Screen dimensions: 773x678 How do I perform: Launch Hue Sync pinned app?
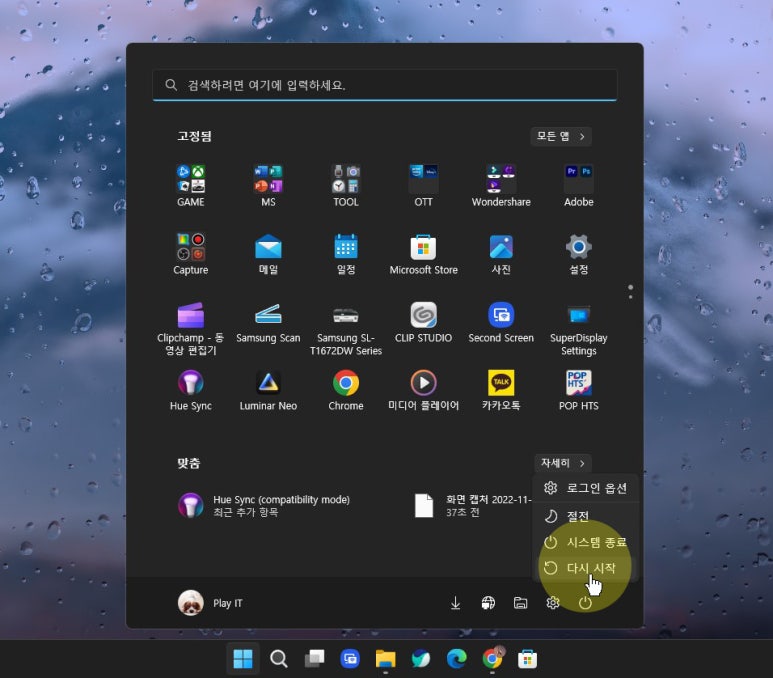tap(191, 391)
